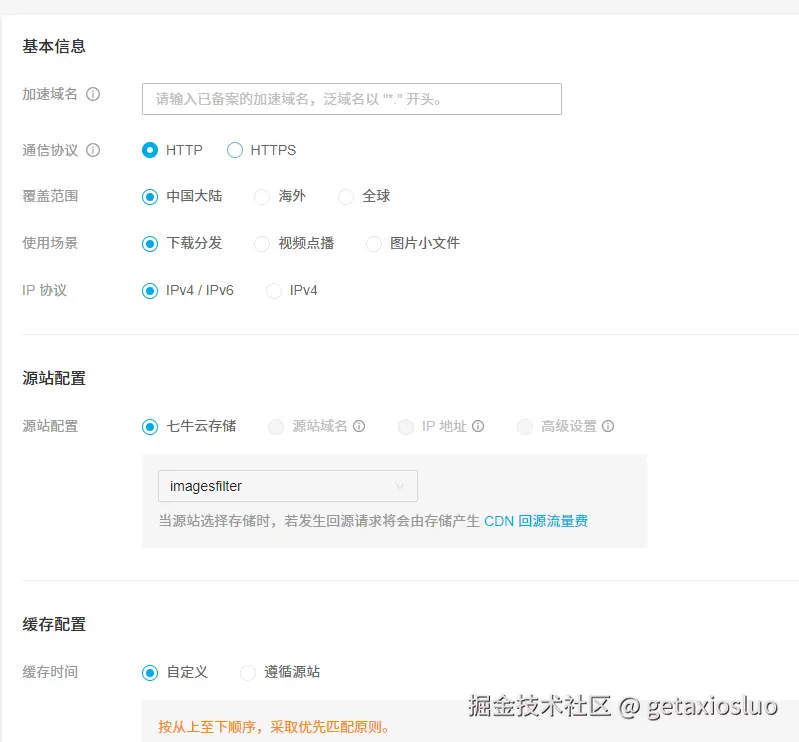
Task: Open the imagesfilter bucket dropdown
Action: [x=288, y=486]
